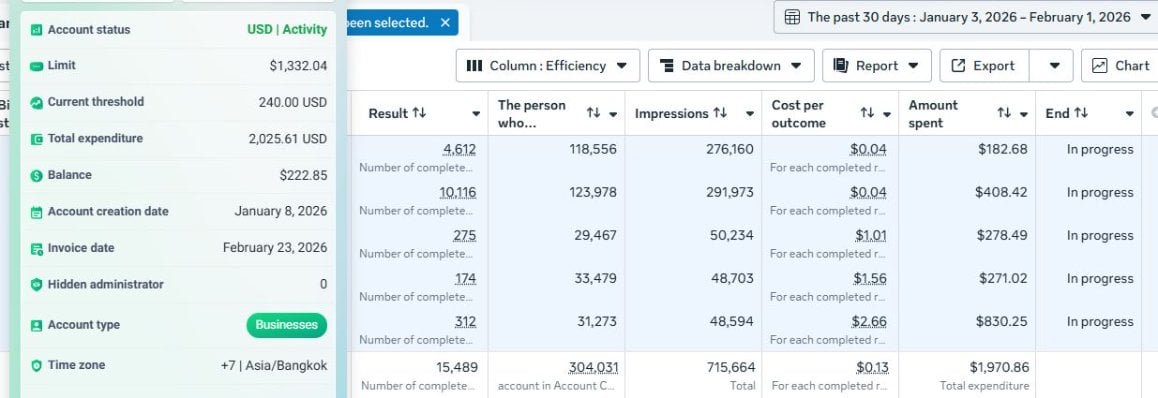Click the Export button
This screenshot has width=1158, height=398.
tap(984, 66)
